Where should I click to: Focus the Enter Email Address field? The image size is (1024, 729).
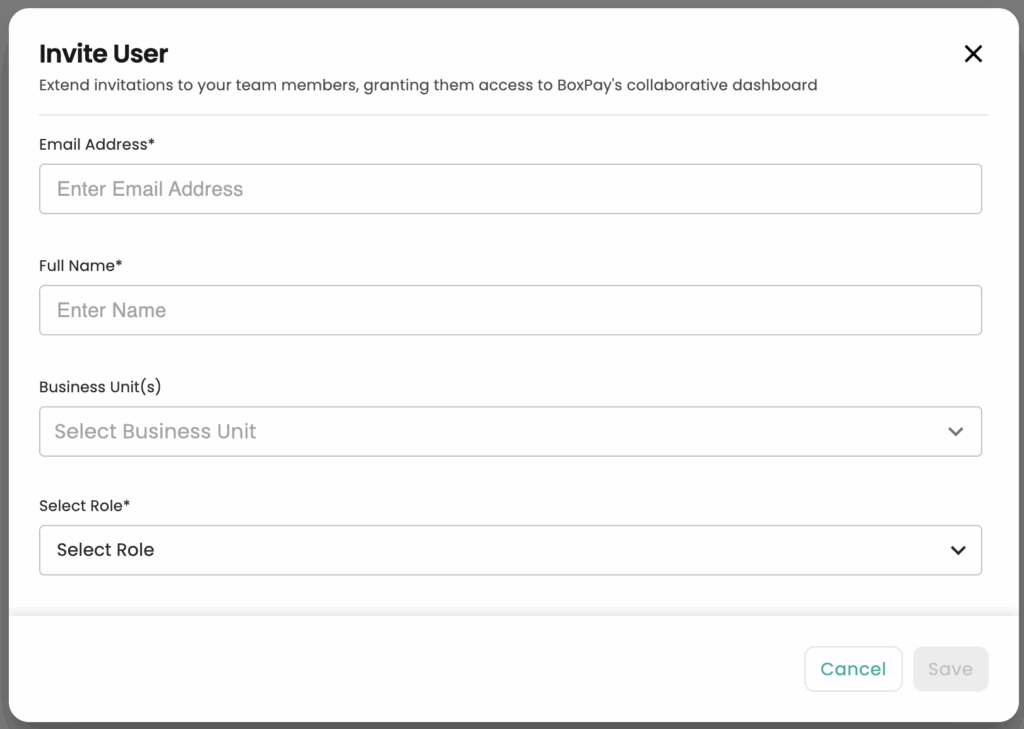click(510, 189)
